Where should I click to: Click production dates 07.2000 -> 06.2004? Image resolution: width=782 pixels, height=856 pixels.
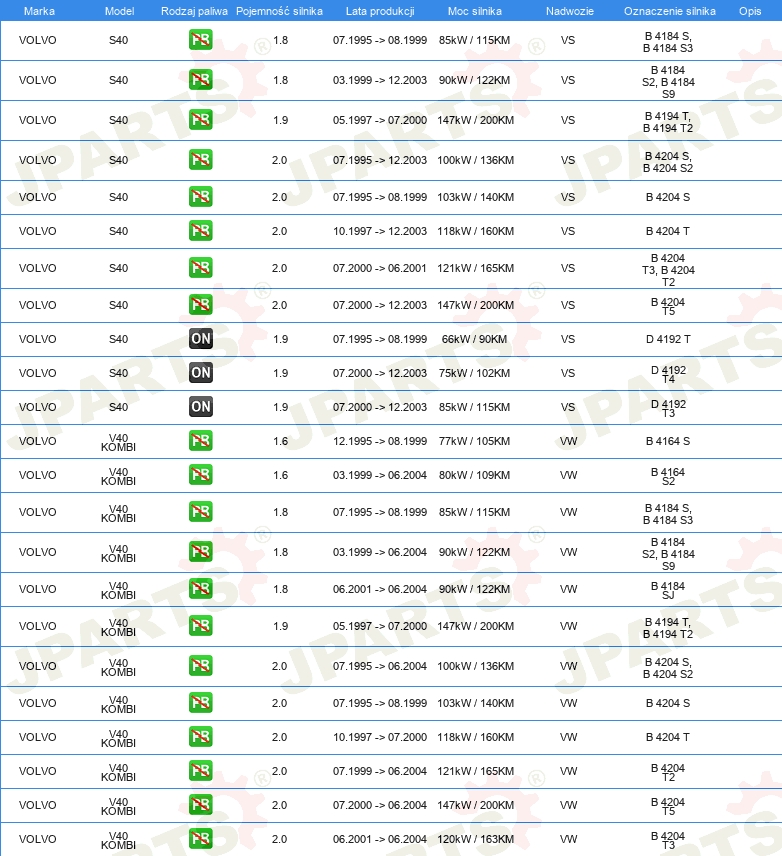380,805
